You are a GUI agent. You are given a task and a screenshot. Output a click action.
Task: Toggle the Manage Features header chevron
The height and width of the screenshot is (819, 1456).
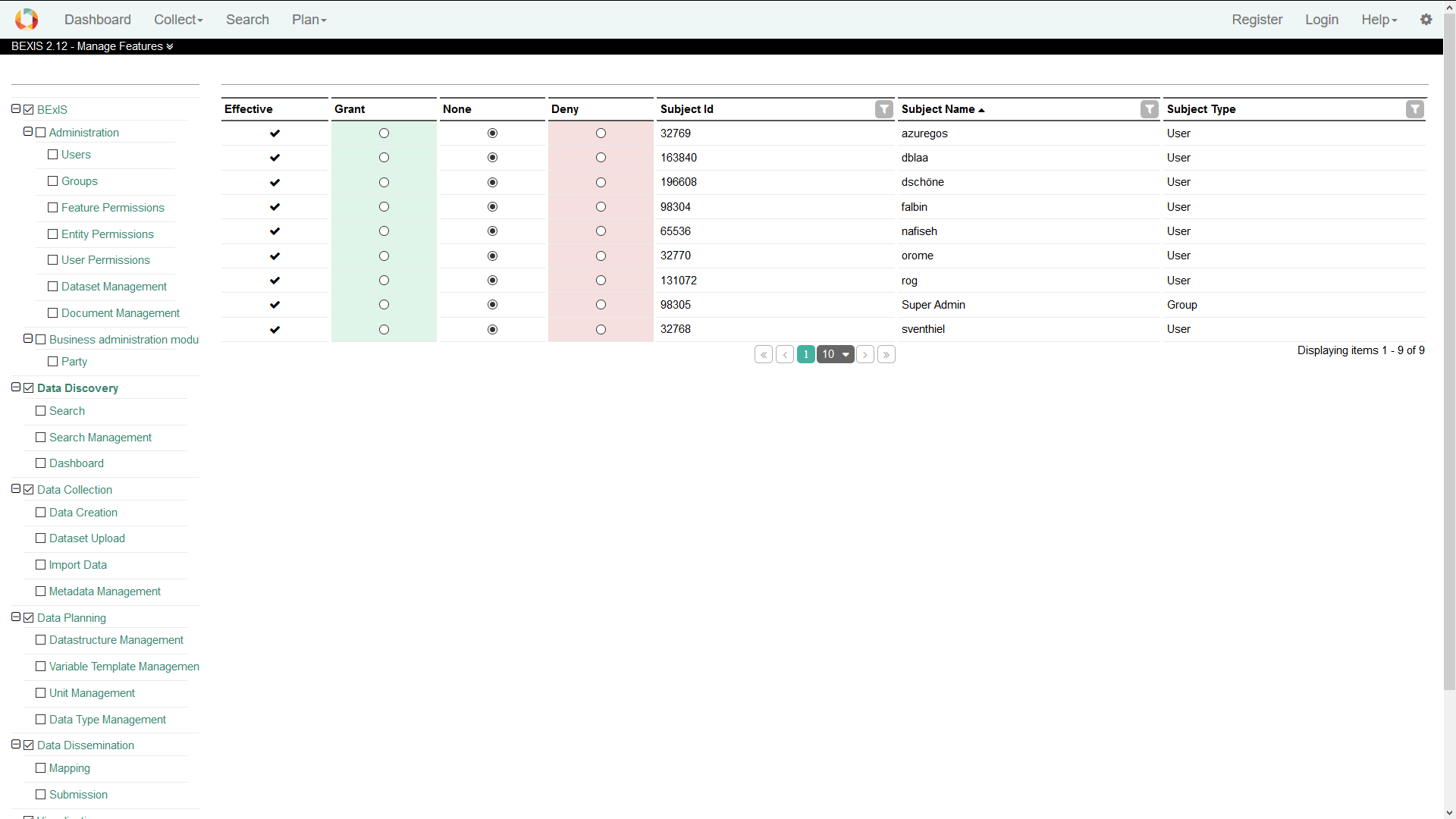click(170, 46)
